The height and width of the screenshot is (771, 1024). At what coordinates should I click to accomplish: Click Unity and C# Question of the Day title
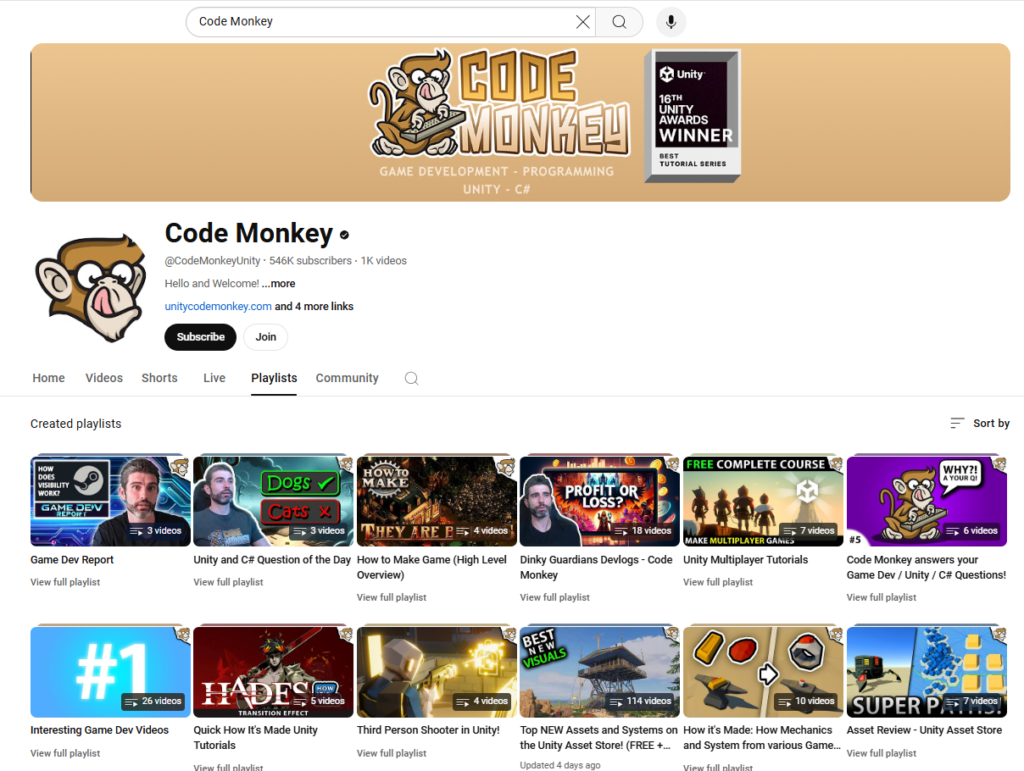(272, 559)
